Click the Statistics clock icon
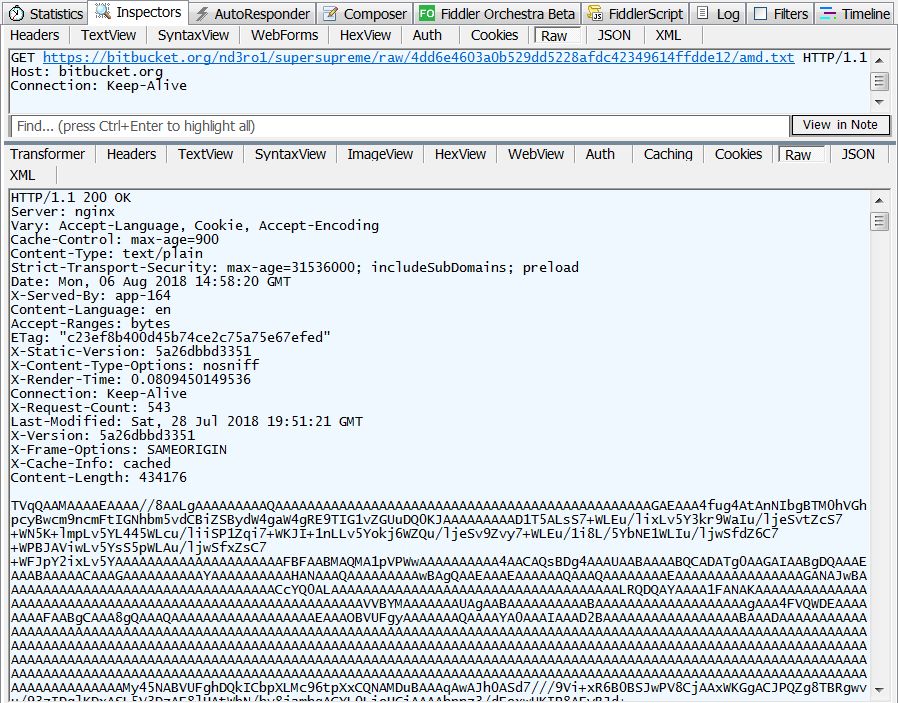898x703 pixels. pyautogui.click(x=17, y=13)
